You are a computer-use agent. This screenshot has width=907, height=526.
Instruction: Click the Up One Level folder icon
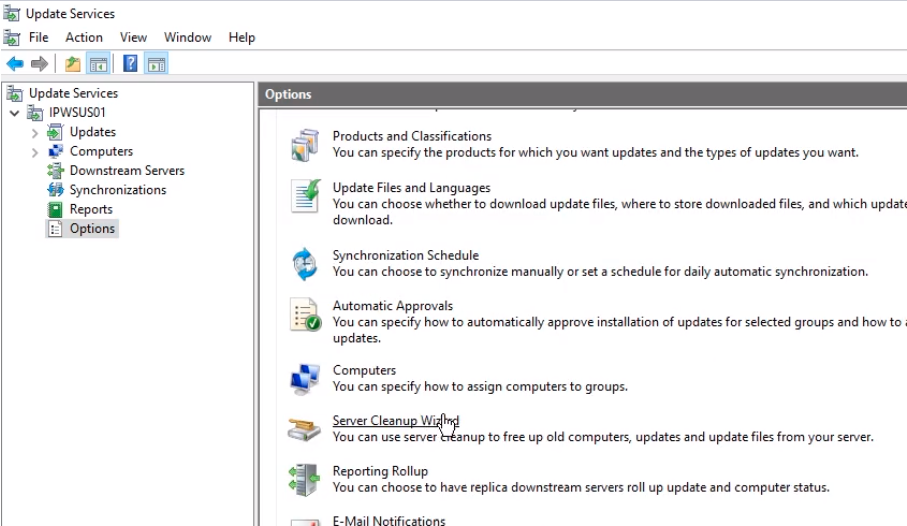tap(72, 64)
